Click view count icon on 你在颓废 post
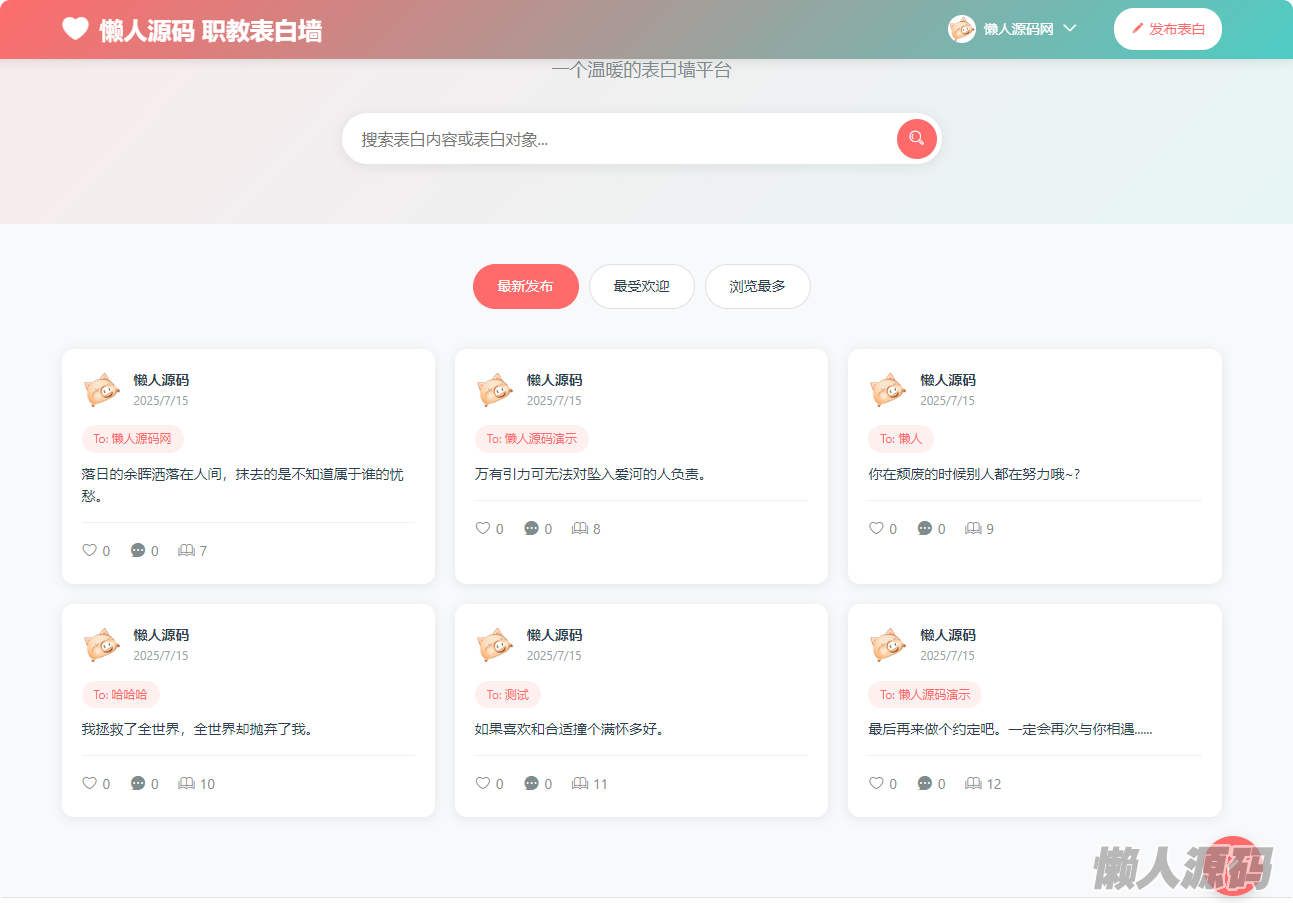Screen dimensions: 1293x903 pyautogui.click(x=973, y=529)
